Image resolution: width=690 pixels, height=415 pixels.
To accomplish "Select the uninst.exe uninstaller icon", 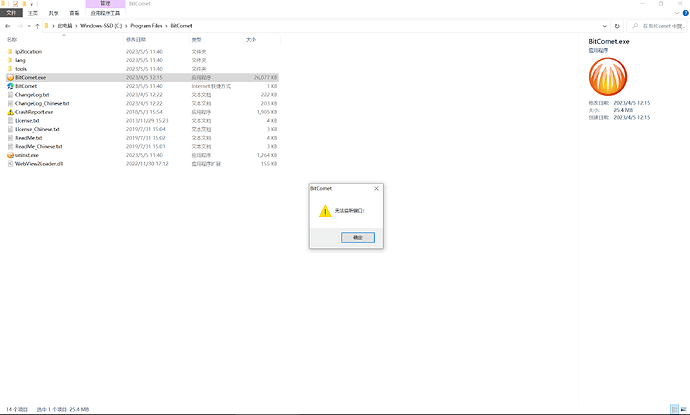I will tap(9, 155).
